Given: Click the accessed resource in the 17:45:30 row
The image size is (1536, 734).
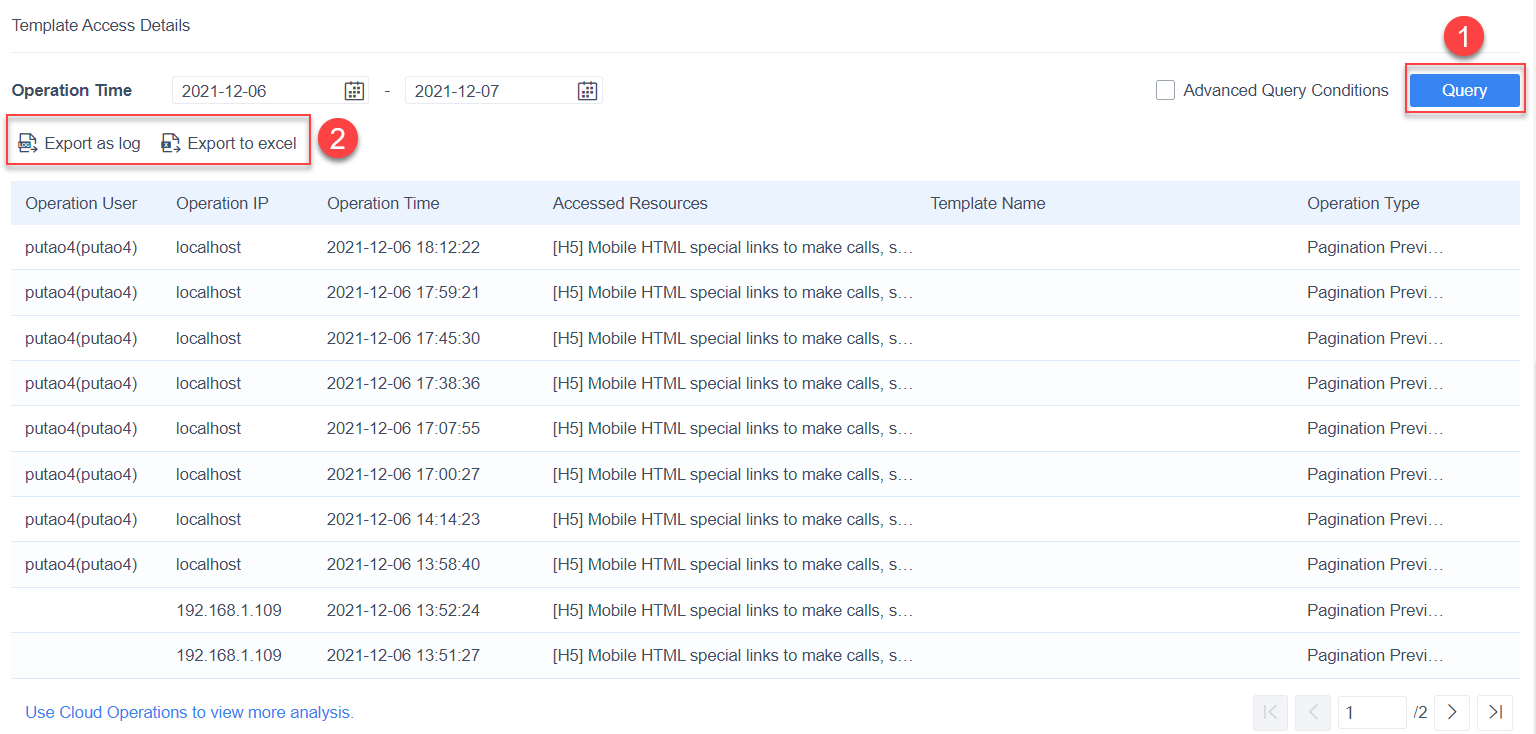Looking at the screenshot, I should [x=733, y=338].
